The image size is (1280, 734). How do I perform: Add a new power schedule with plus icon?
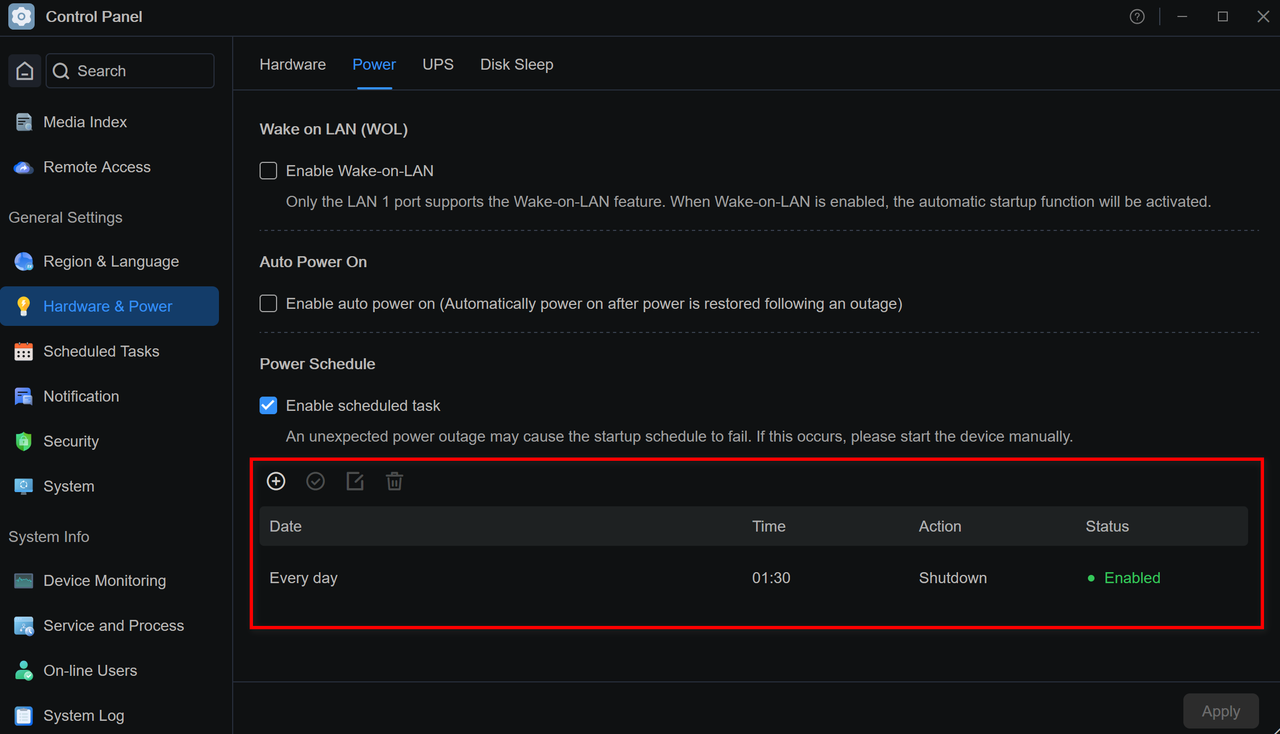pos(276,482)
